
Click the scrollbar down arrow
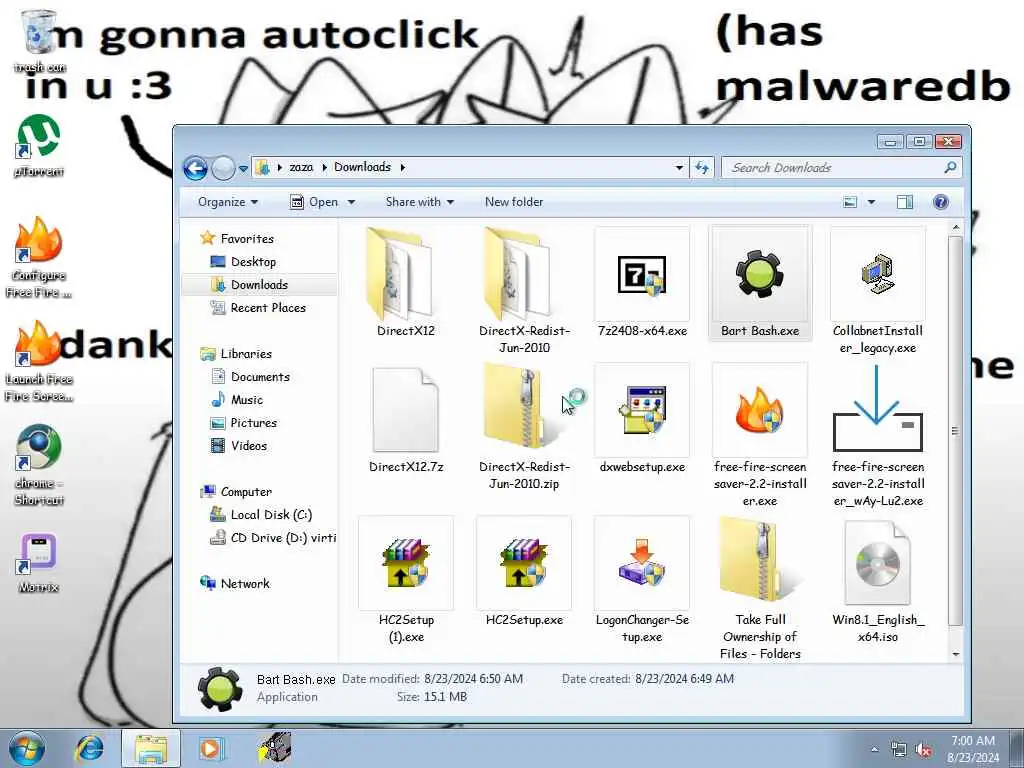[x=955, y=654]
